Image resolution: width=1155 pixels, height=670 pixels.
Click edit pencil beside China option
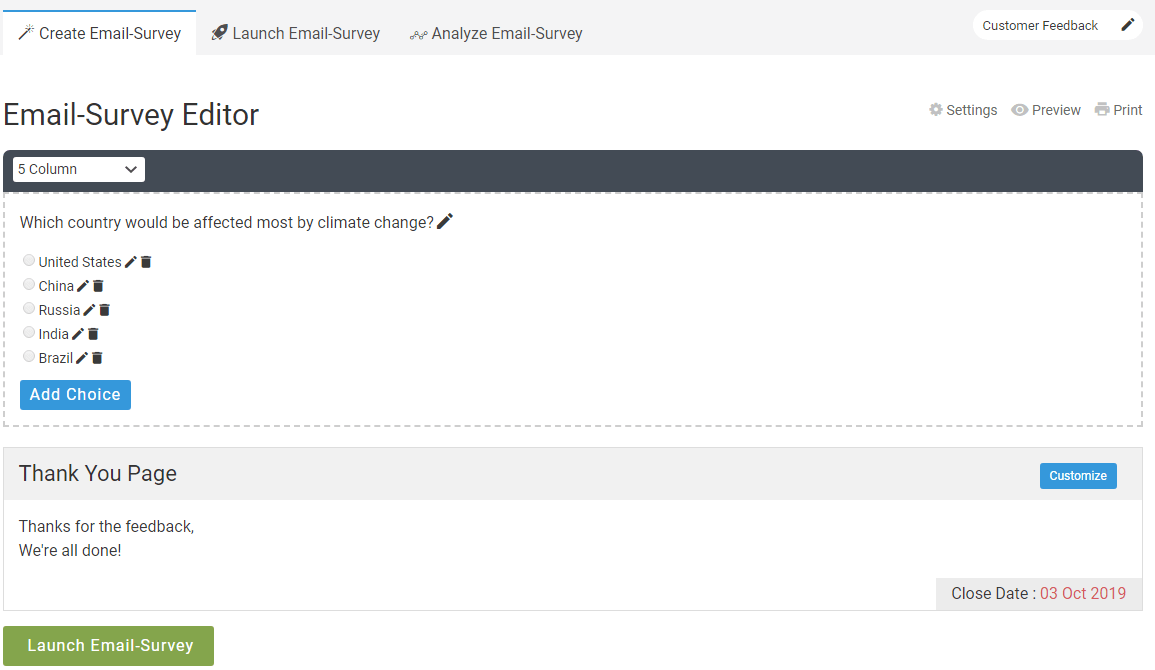point(83,286)
